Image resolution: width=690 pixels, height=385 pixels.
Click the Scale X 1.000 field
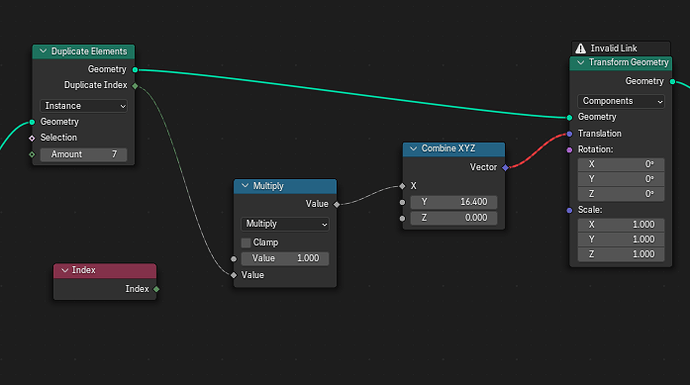pos(621,224)
